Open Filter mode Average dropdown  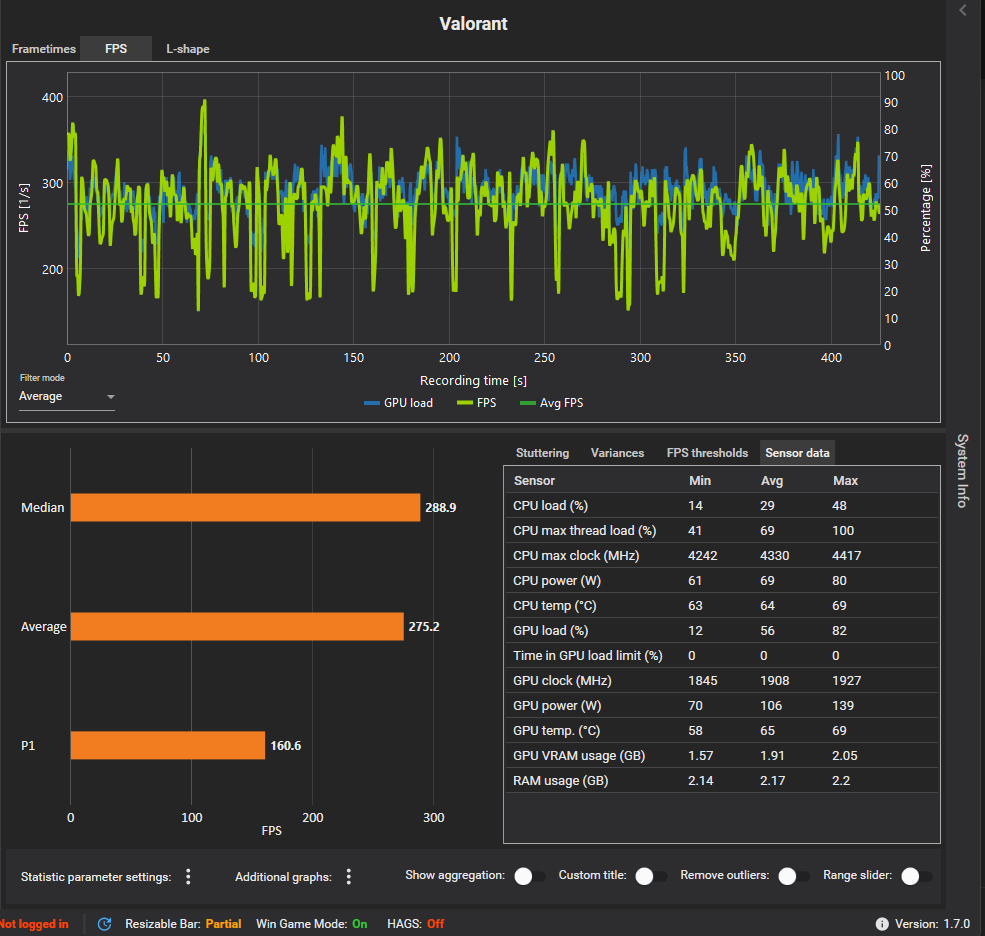tap(67, 396)
